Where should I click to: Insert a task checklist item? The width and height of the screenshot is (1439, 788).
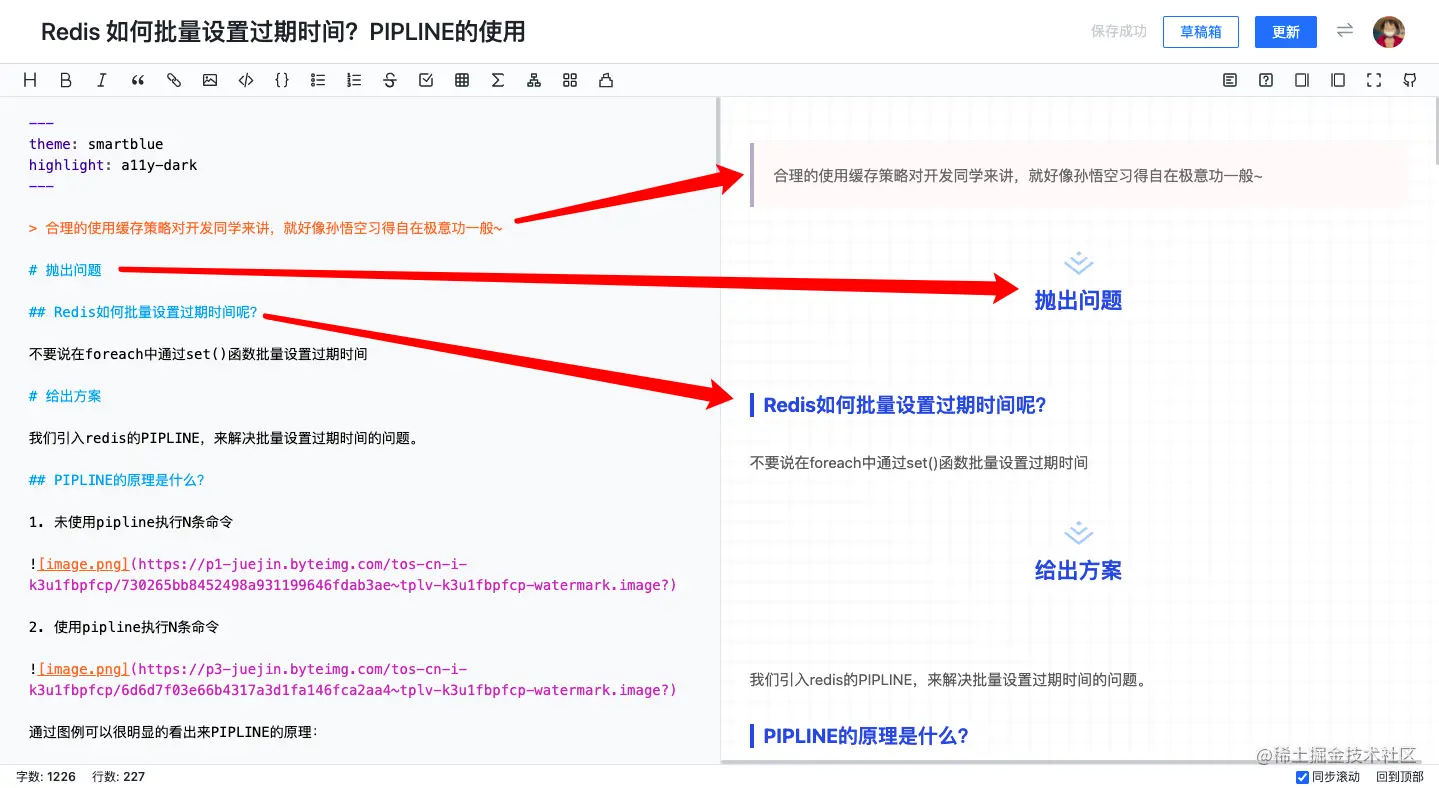(426, 81)
